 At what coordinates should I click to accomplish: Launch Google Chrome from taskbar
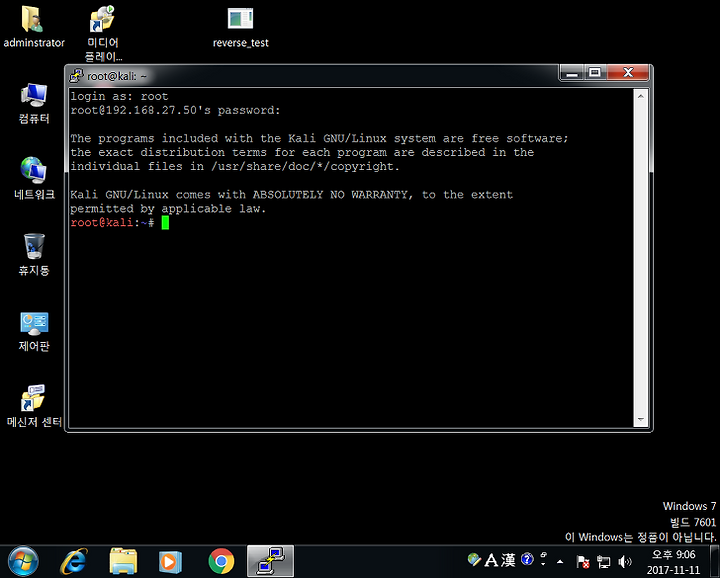pos(221,561)
